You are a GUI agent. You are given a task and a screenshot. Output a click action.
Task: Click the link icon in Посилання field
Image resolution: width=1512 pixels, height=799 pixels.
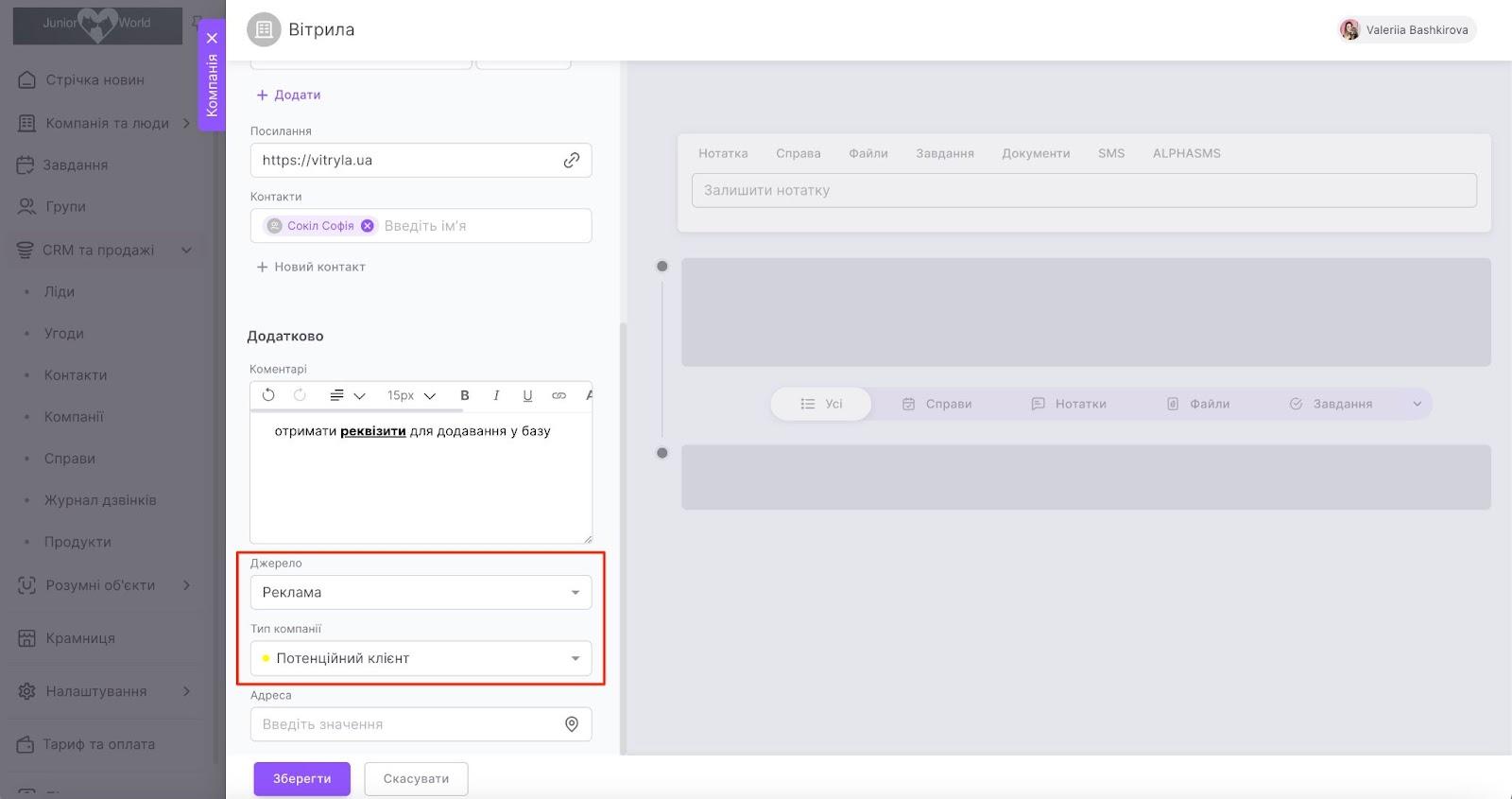click(x=571, y=161)
